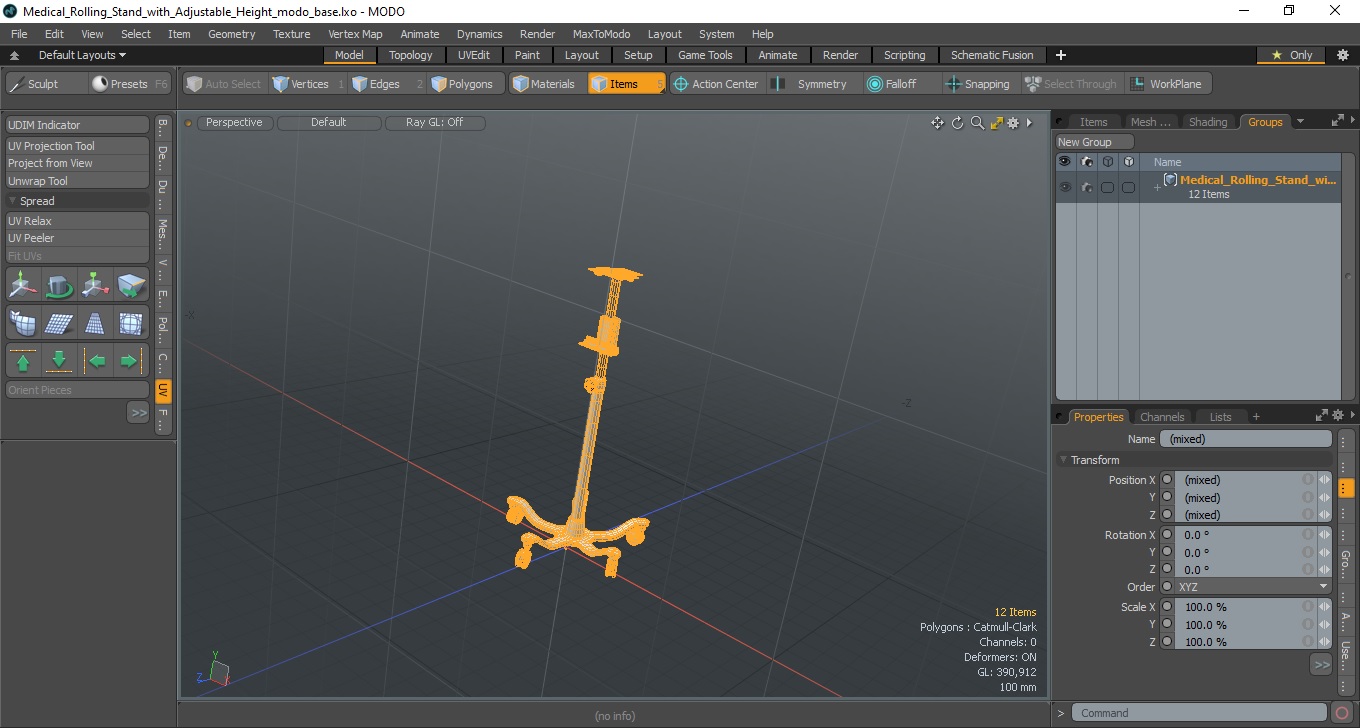
Task: Click the viewport maximize arrows icon
Action: pos(996,123)
